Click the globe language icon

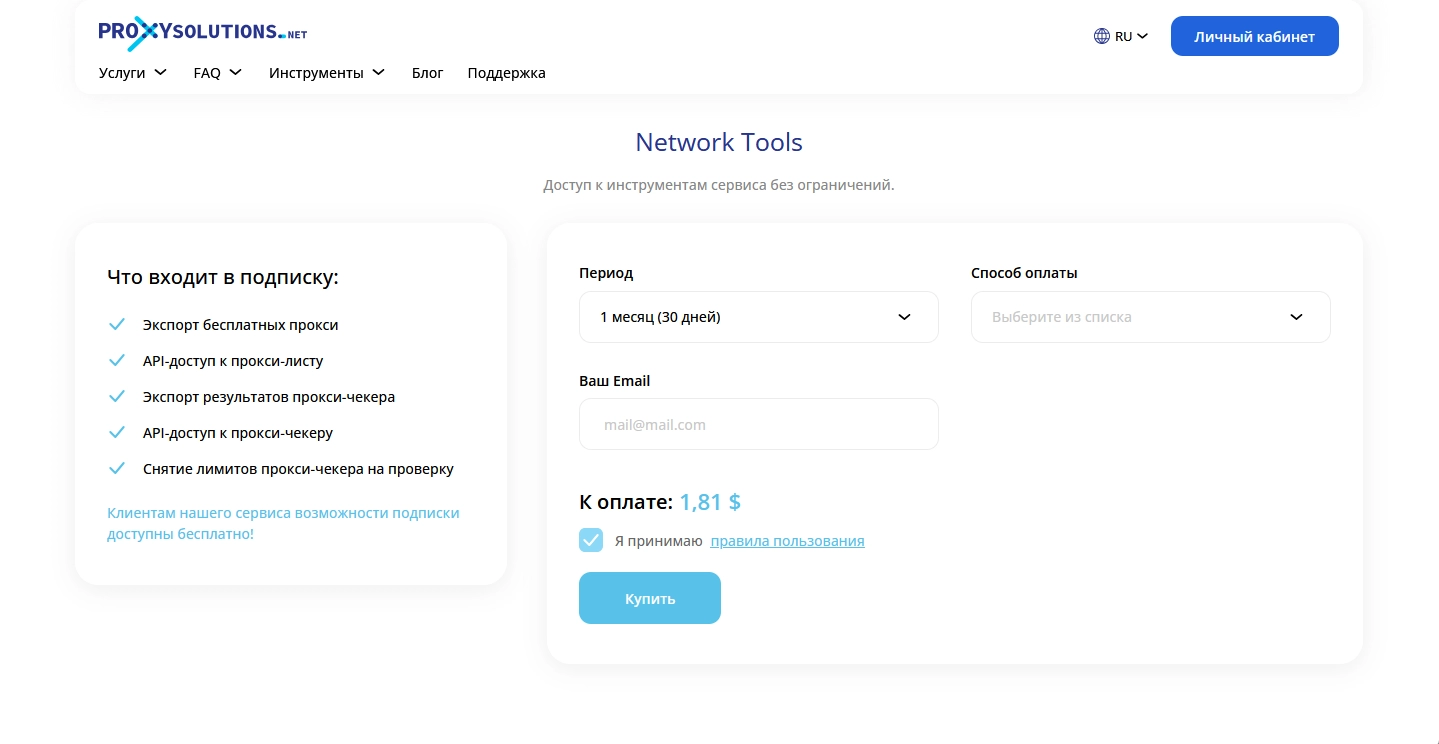(1101, 36)
